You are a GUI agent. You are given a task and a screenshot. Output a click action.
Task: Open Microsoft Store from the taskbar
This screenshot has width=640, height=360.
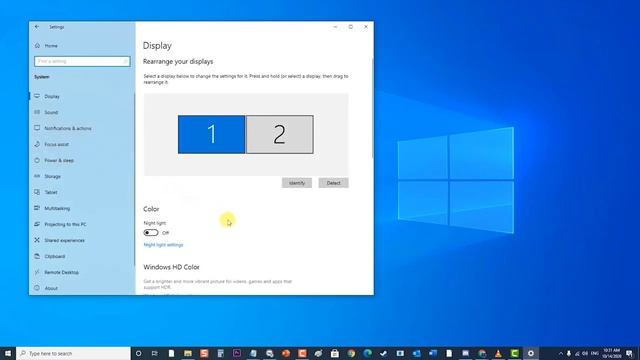335,353
